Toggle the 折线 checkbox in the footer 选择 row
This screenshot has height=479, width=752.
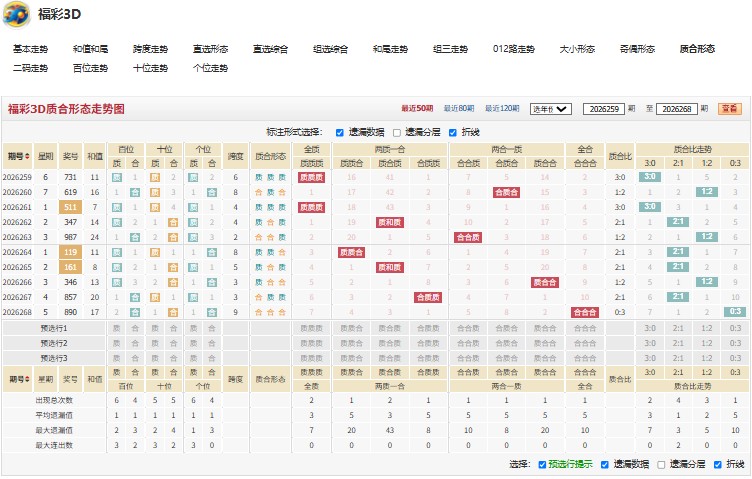(x=717, y=465)
